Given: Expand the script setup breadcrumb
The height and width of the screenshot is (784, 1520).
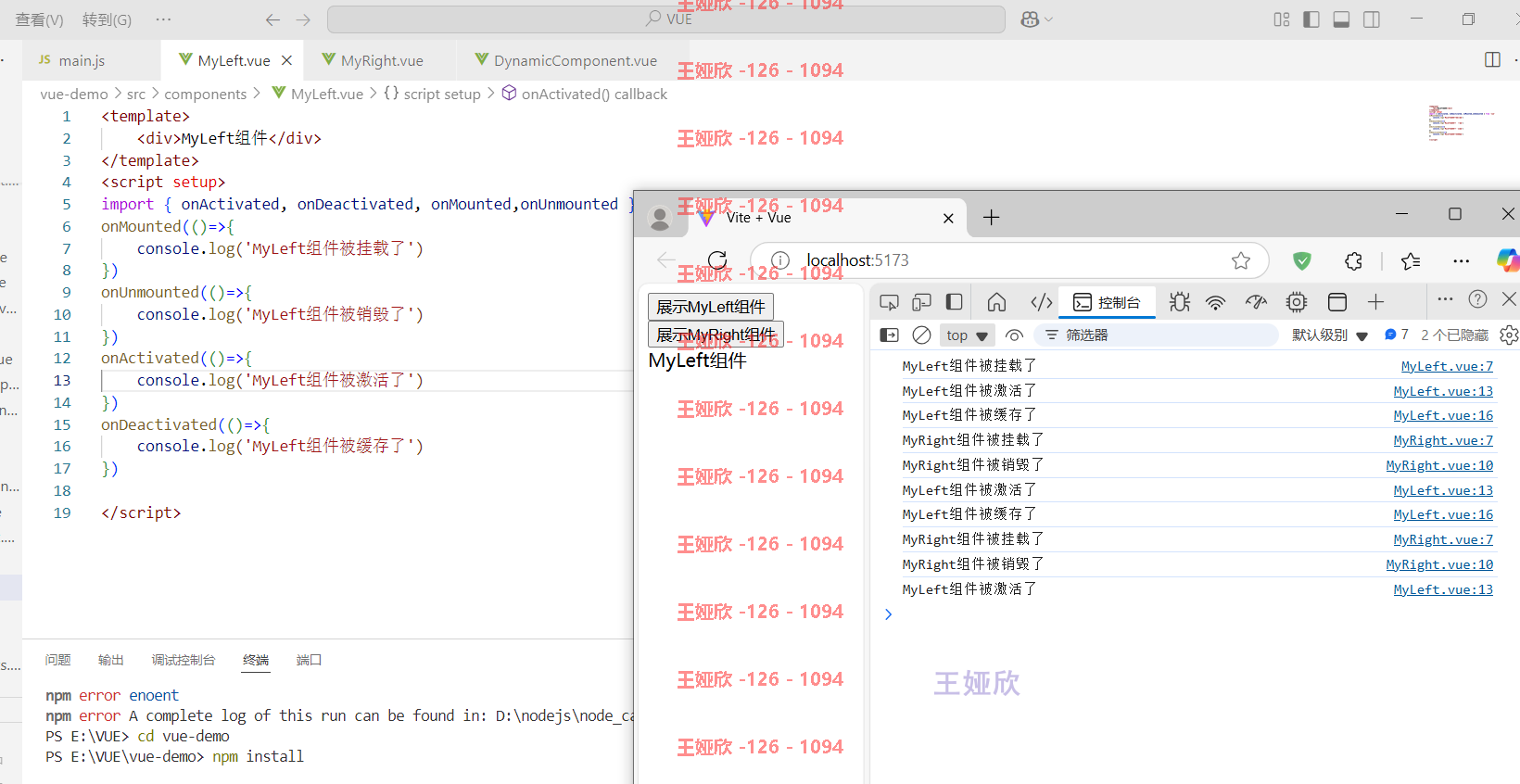Looking at the screenshot, I should (x=432, y=94).
